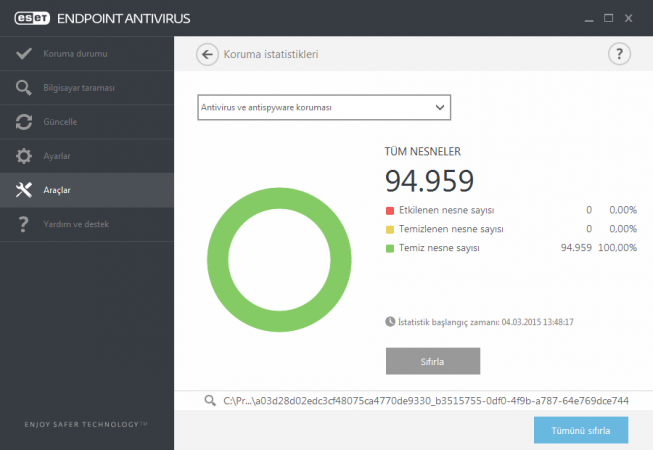The width and height of the screenshot is (653, 450).
Task: Open the Koruma durumu section
Action: coord(87,53)
